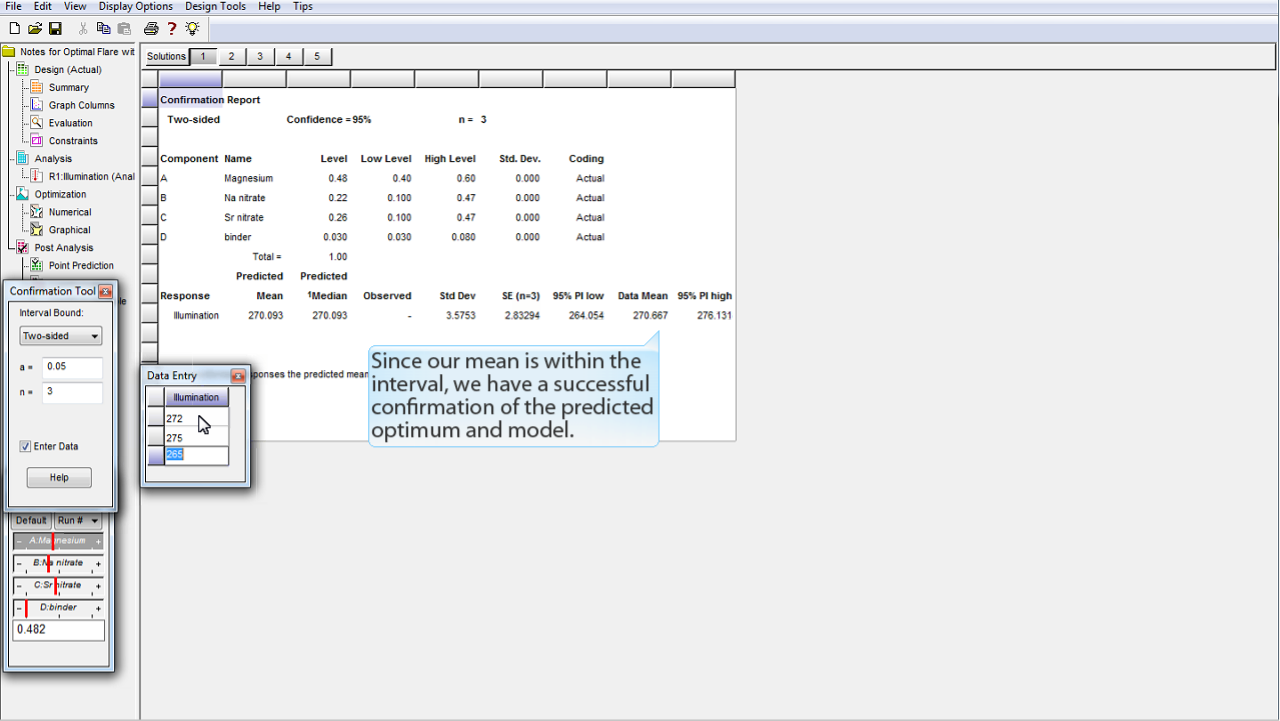Toggle the Enter Data checkbox
The image size is (1280, 721).
[25, 447]
